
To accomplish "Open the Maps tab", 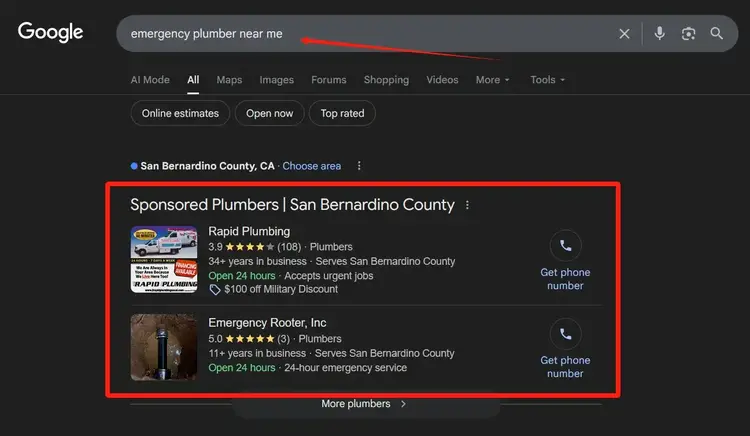I will click(x=229, y=80).
